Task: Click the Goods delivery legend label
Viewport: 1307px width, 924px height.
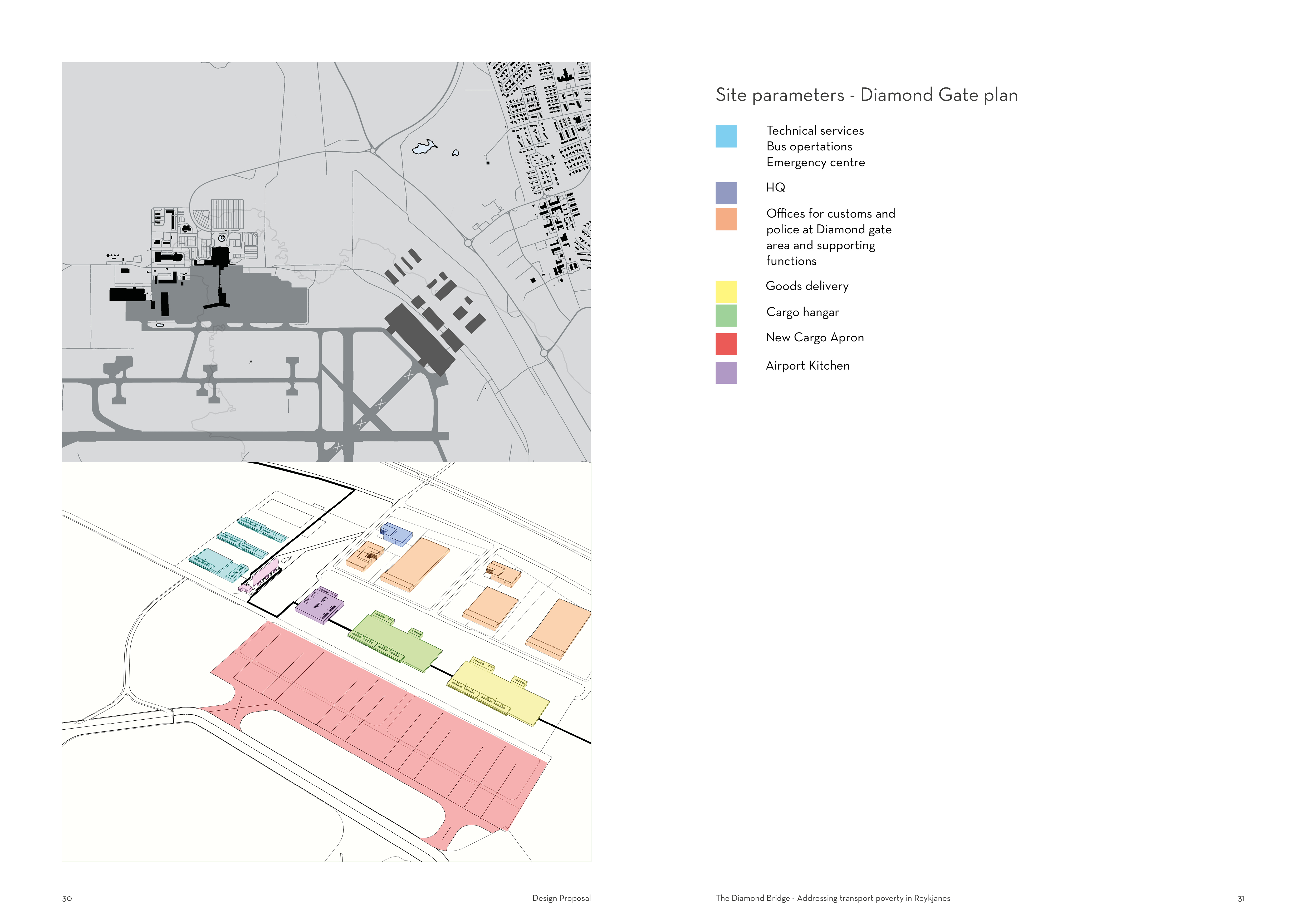Action: tap(807, 286)
